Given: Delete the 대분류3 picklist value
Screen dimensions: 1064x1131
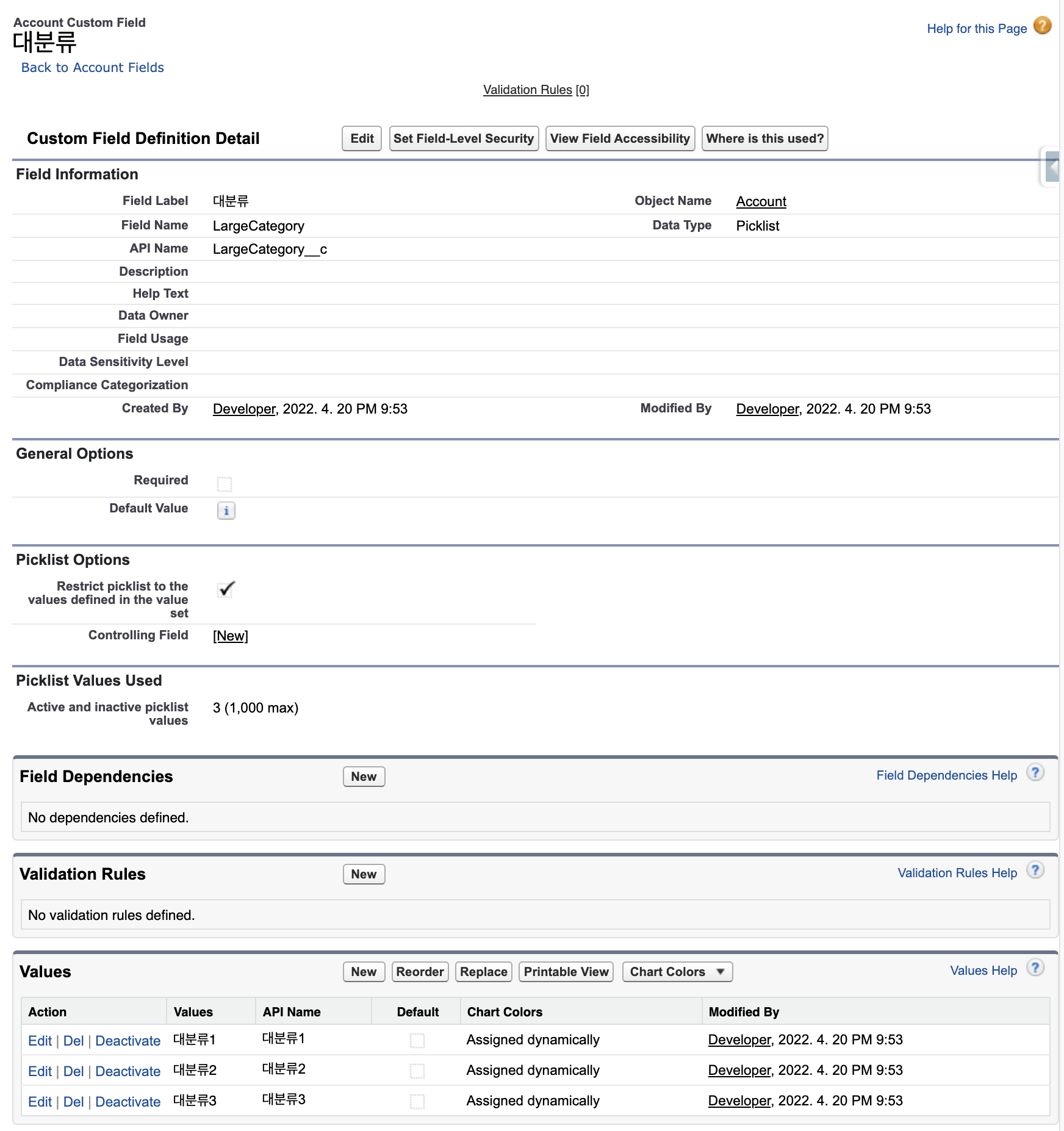Looking at the screenshot, I should [73, 1102].
